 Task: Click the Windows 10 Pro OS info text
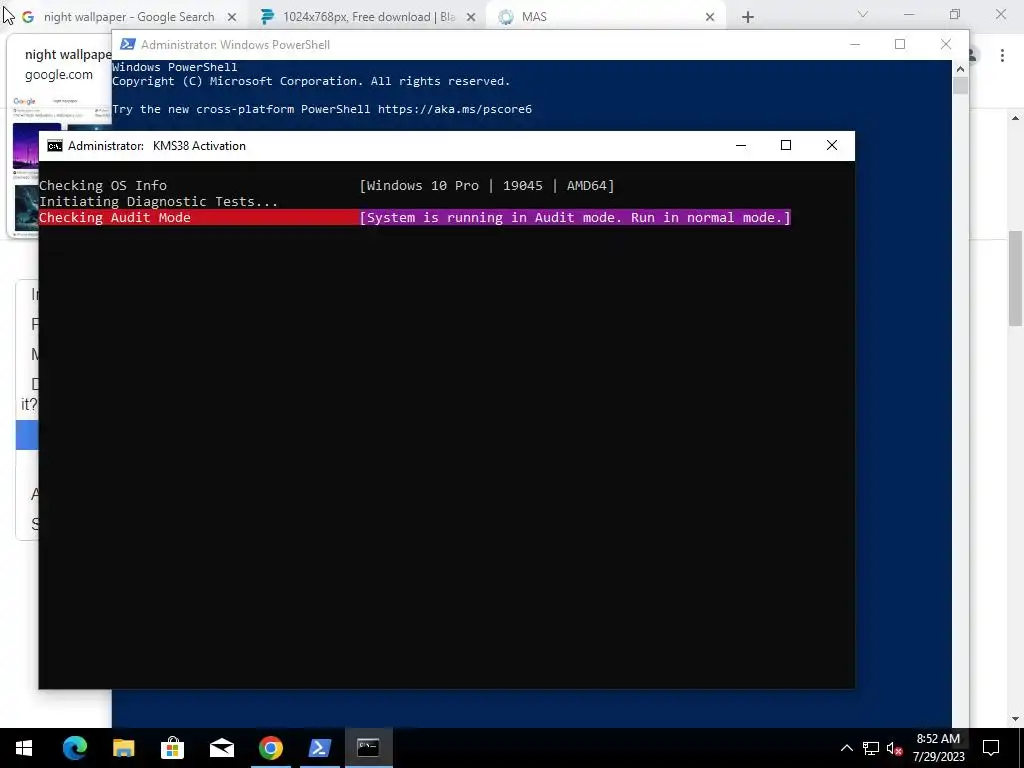pos(487,185)
